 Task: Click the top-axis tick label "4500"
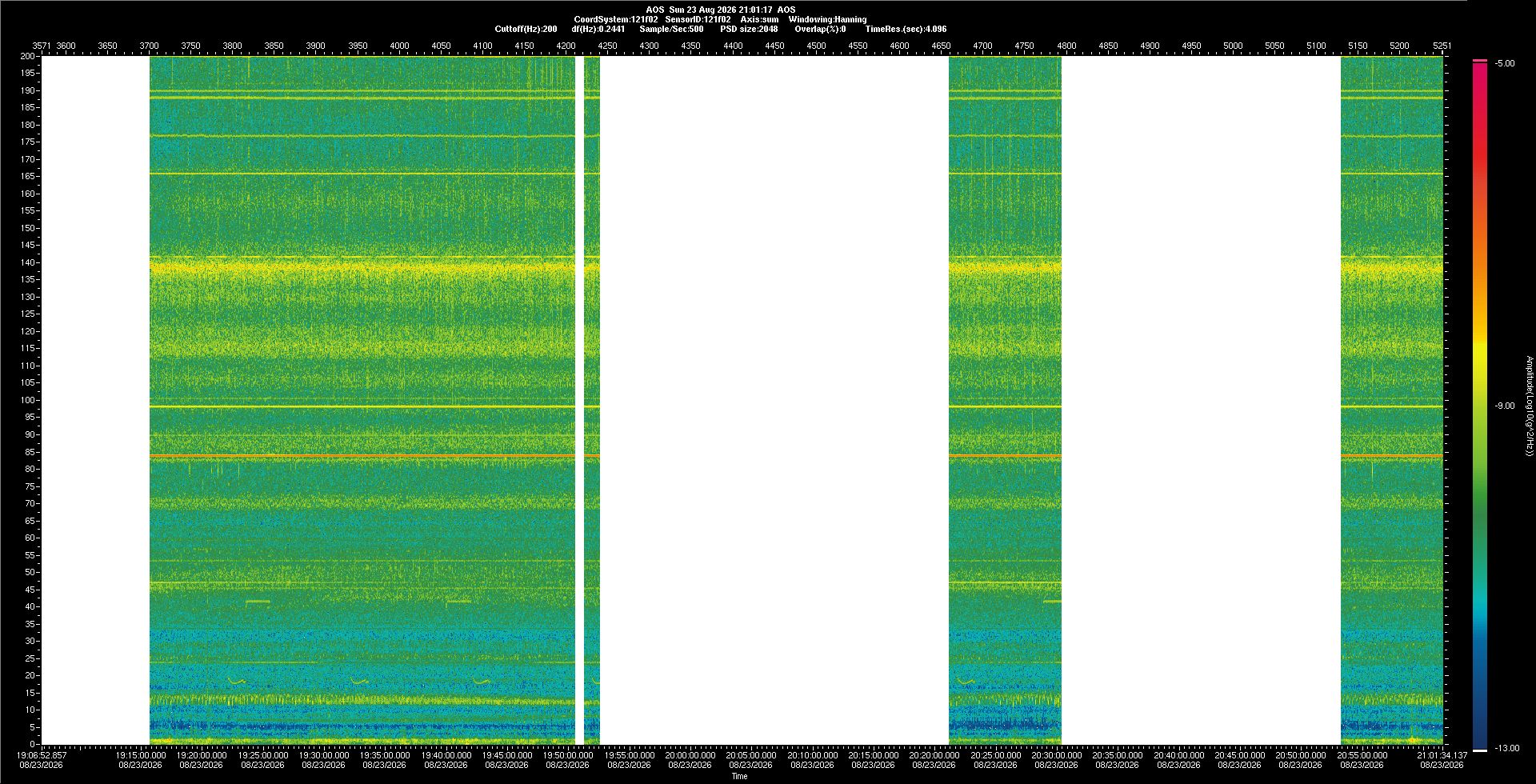816,46
